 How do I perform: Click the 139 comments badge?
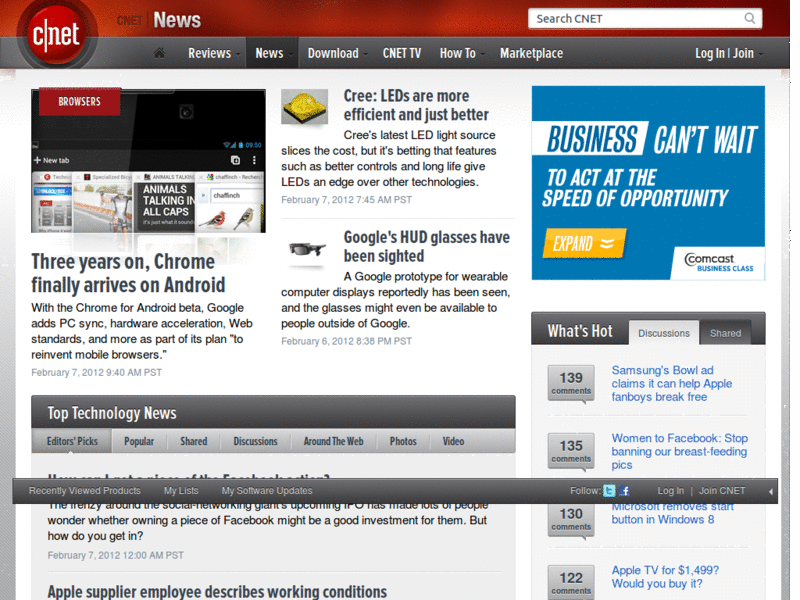(571, 383)
